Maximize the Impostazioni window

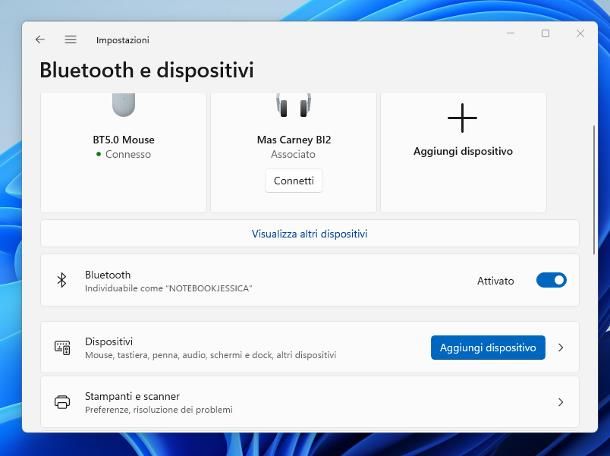[545, 33]
